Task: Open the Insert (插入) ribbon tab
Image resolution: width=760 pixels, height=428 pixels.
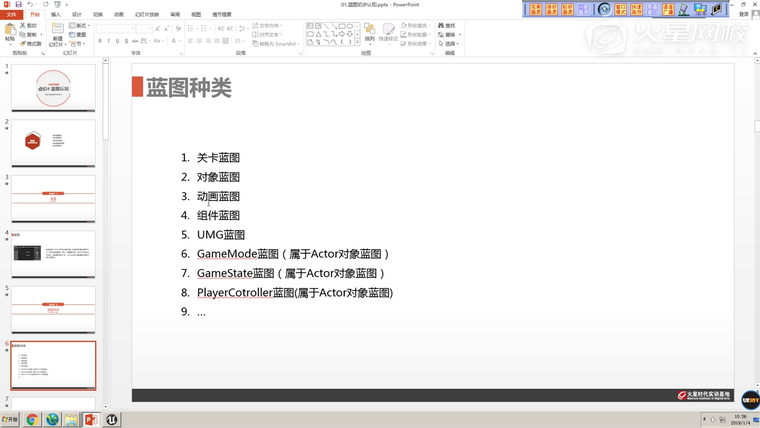Action: click(x=56, y=15)
